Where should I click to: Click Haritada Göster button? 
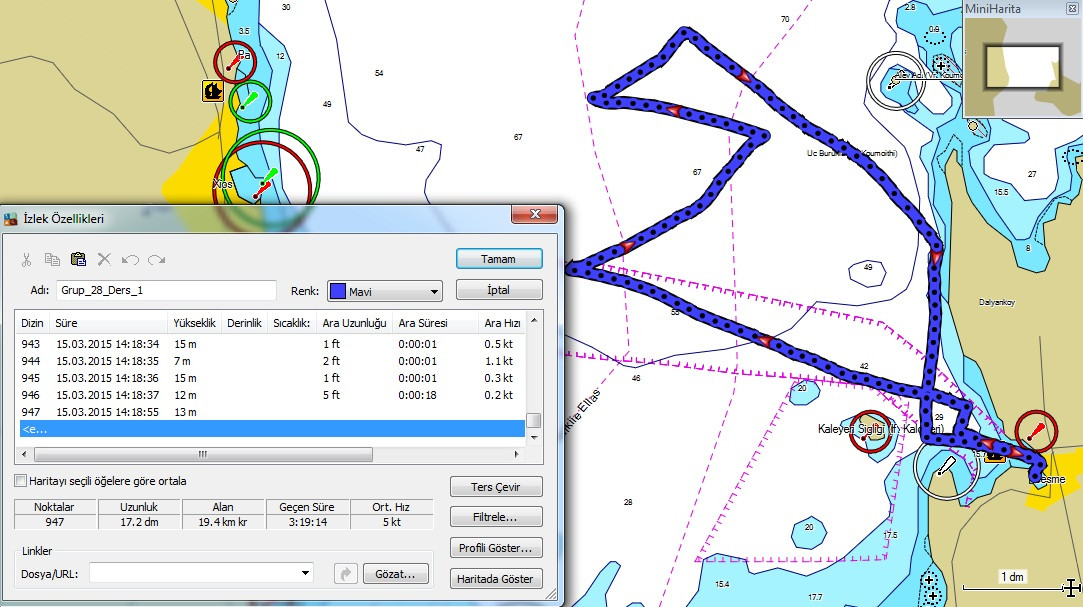coord(496,579)
